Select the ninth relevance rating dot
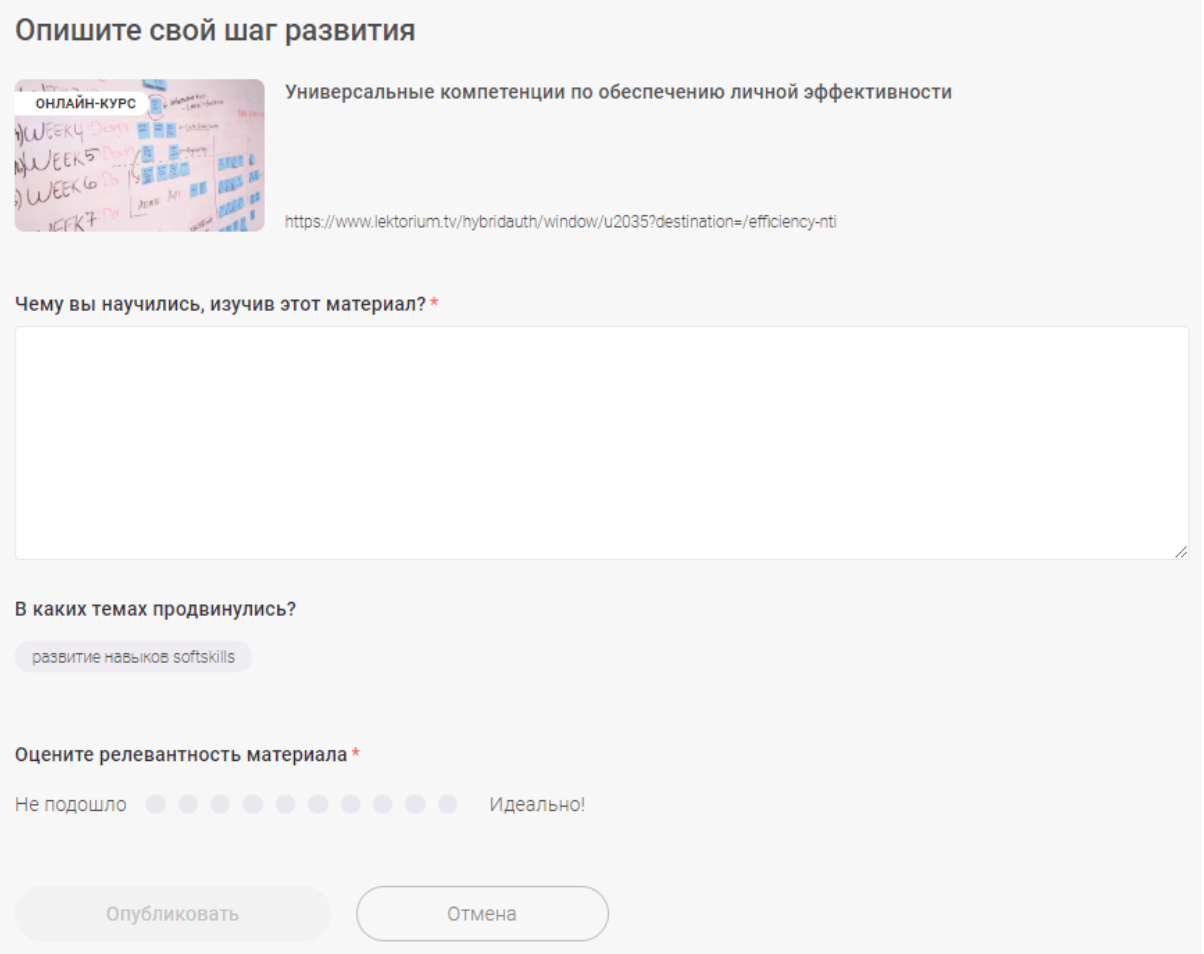This screenshot has width=1204, height=954. (x=415, y=804)
